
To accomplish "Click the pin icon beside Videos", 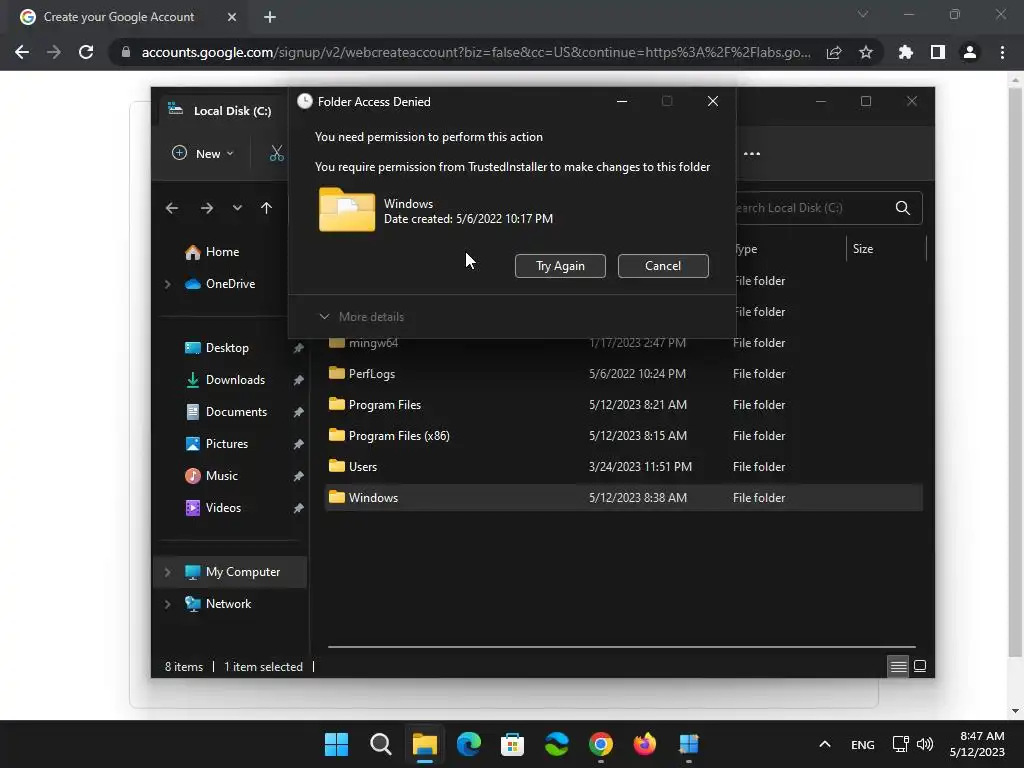I will click(x=298, y=508).
